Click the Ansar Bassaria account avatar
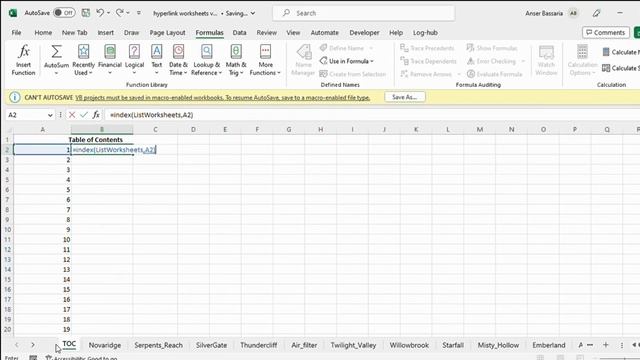The width and height of the screenshot is (640, 360). click(573, 13)
